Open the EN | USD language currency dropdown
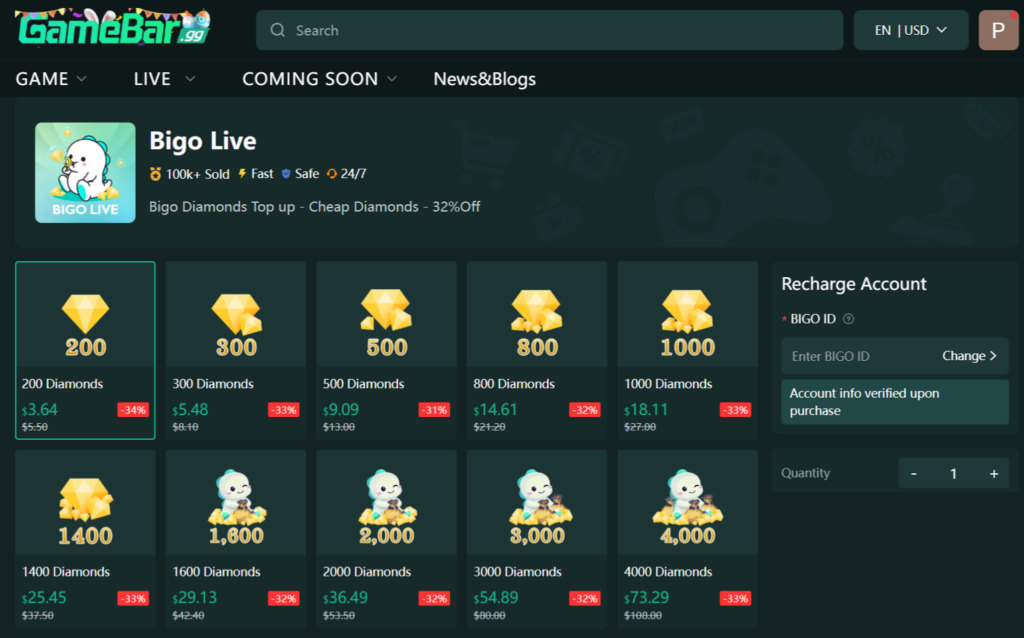 911,30
